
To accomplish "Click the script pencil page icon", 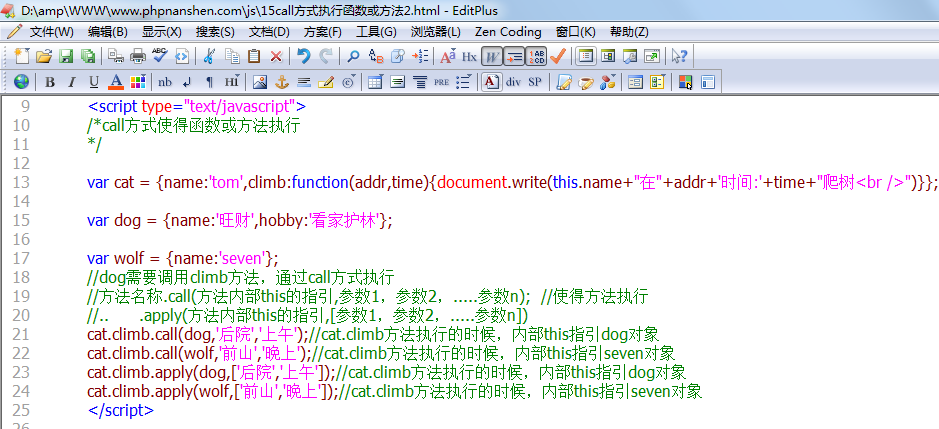I will tap(563, 82).
